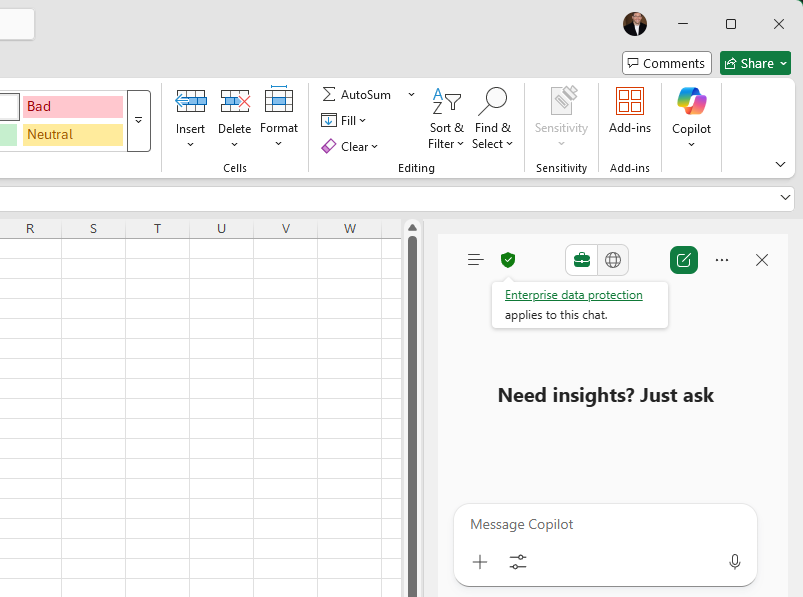This screenshot has width=803, height=597.
Task: Expand the cell styles gallery
Action: tap(139, 120)
